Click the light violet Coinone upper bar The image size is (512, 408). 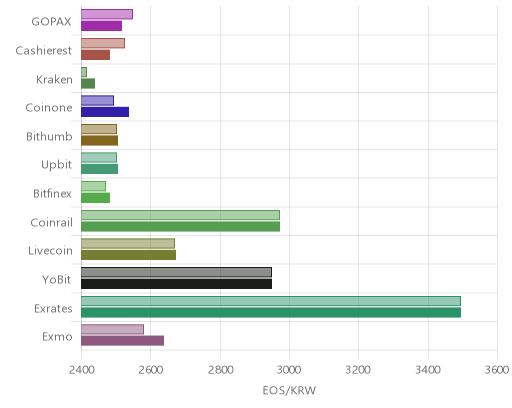tap(97, 100)
